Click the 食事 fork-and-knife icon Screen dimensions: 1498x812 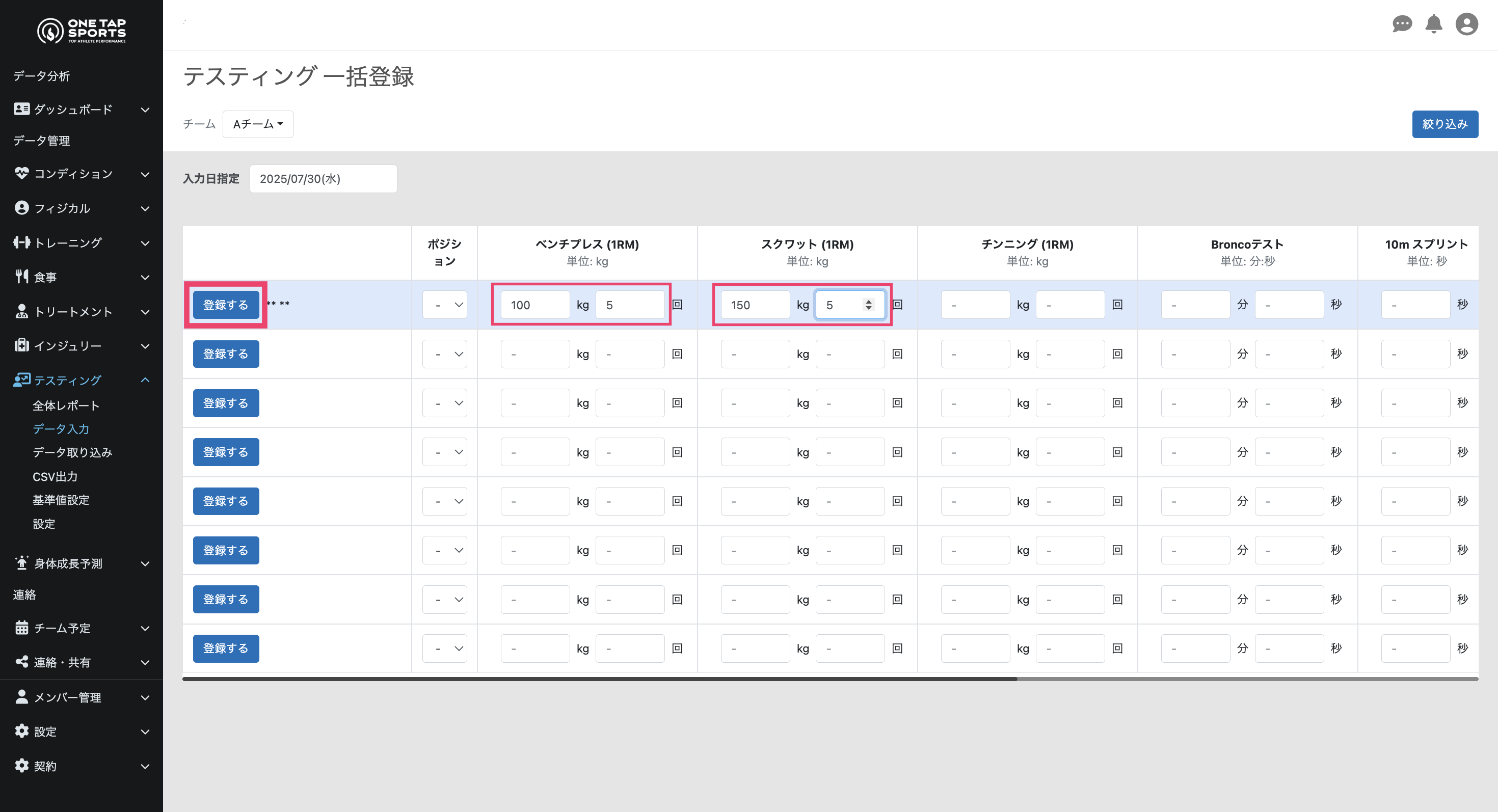tap(21, 277)
